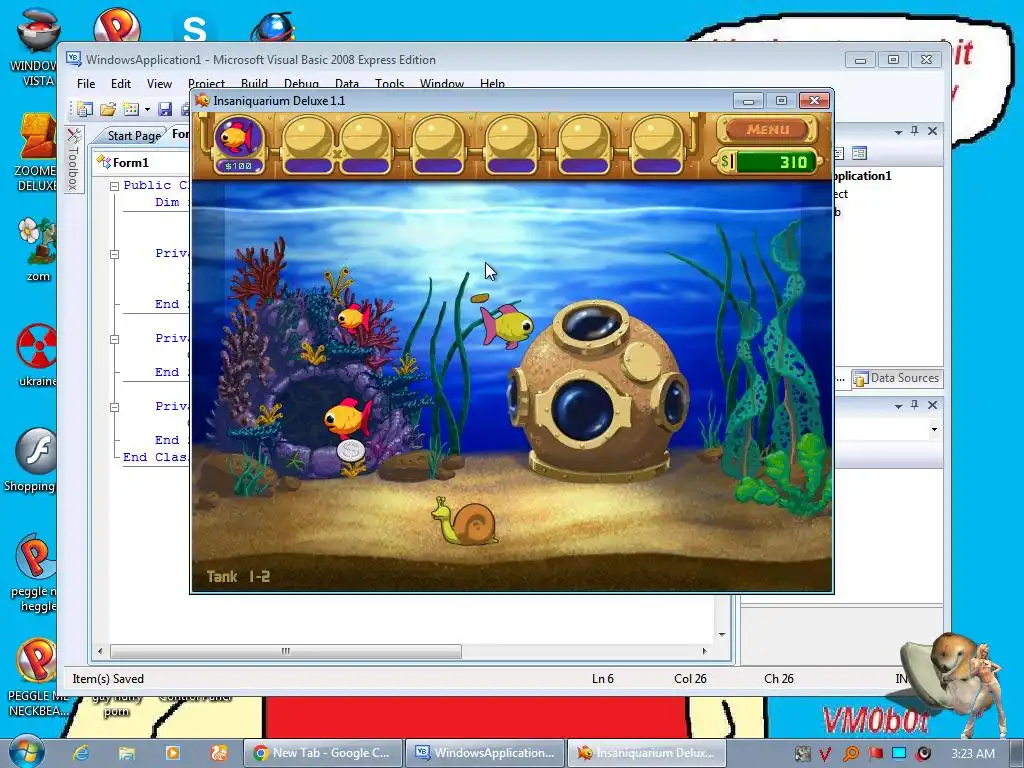Click the brass diving helmet decoration

coord(599,391)
